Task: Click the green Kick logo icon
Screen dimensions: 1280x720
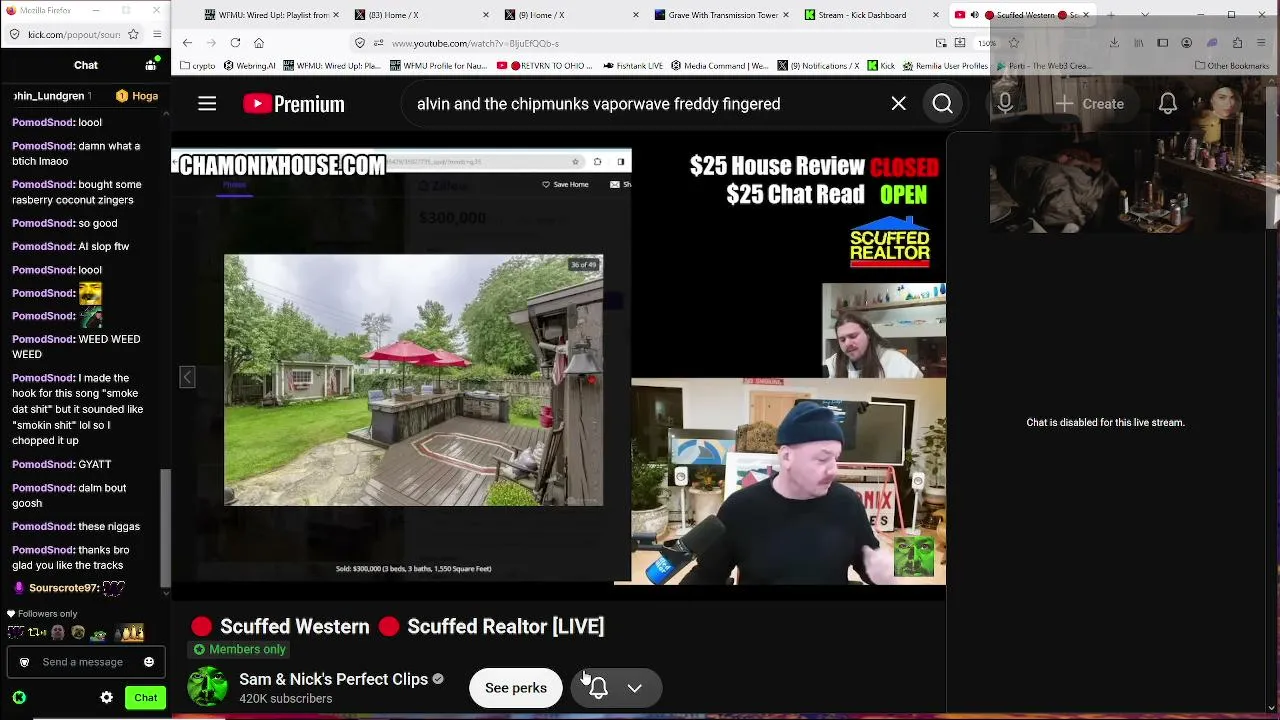Action: pyautogui.click(x=19, y=698)
